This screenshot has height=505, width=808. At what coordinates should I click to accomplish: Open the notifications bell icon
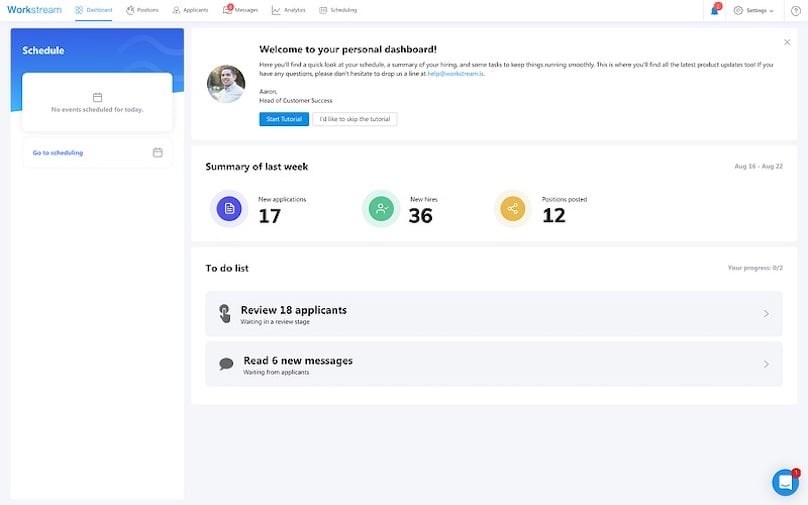click(x=715, y=10)
